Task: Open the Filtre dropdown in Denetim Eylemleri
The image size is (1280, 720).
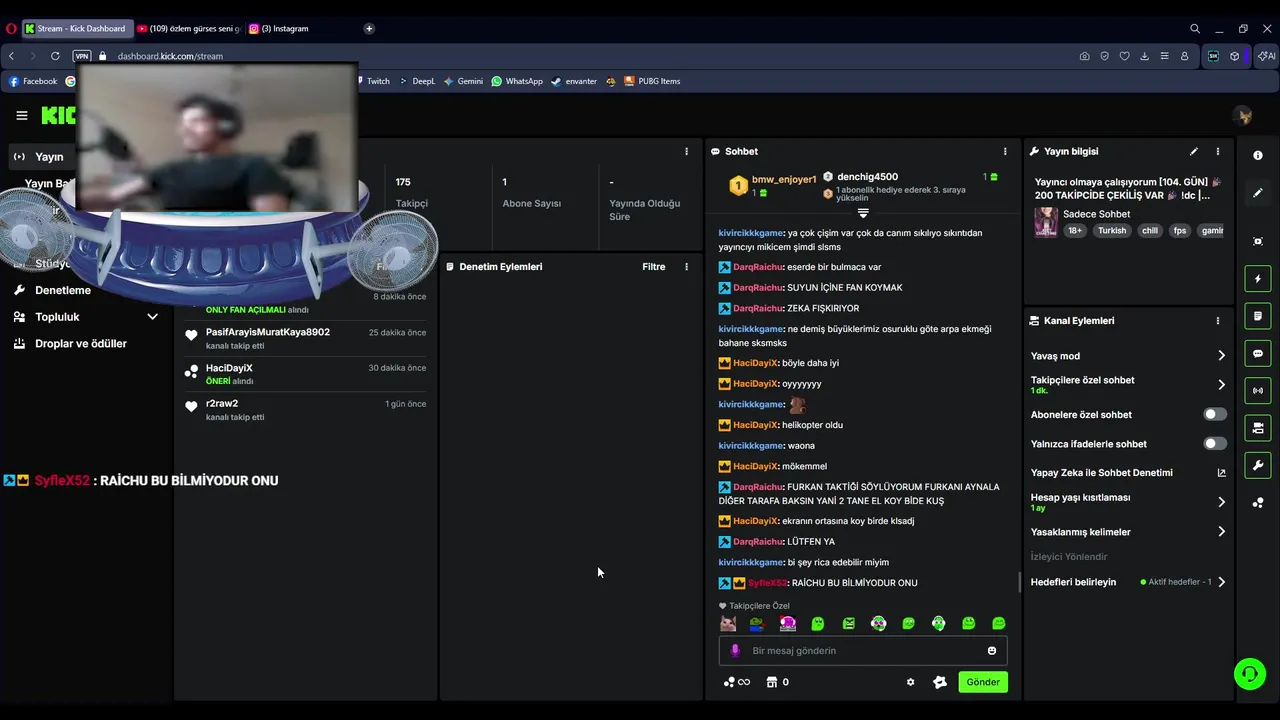Action: (653, 267)
